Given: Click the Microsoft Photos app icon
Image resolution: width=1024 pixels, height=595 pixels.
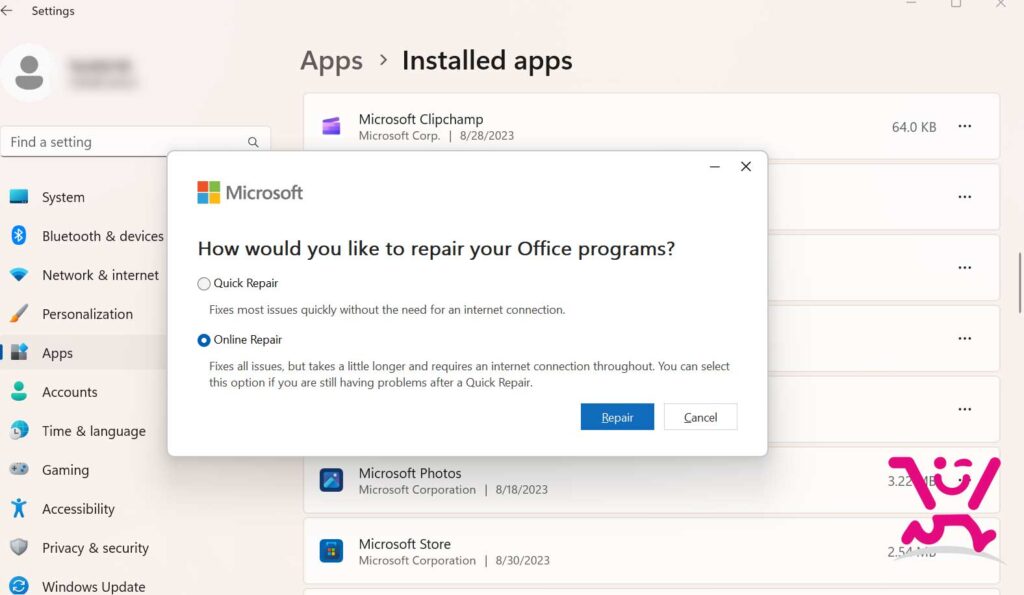Looking at the screenshot, I should point(331,480).
